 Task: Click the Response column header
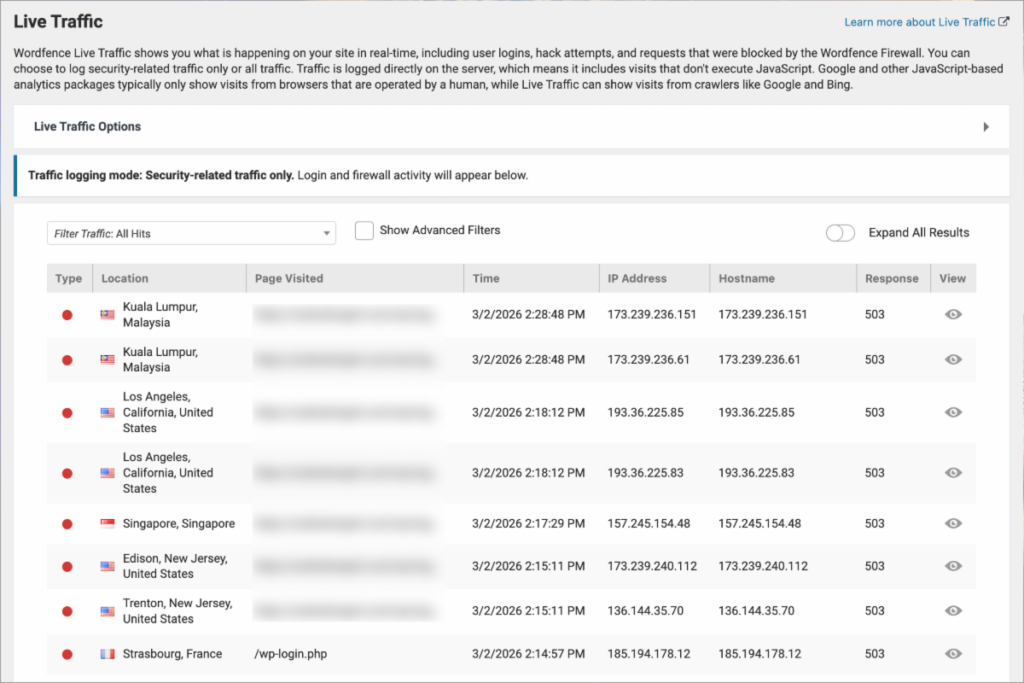point(891,279)
